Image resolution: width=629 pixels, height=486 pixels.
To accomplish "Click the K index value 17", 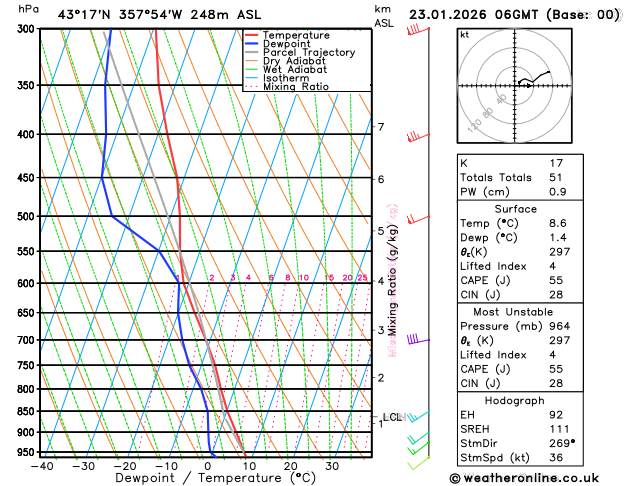I will tap(556, 163).
